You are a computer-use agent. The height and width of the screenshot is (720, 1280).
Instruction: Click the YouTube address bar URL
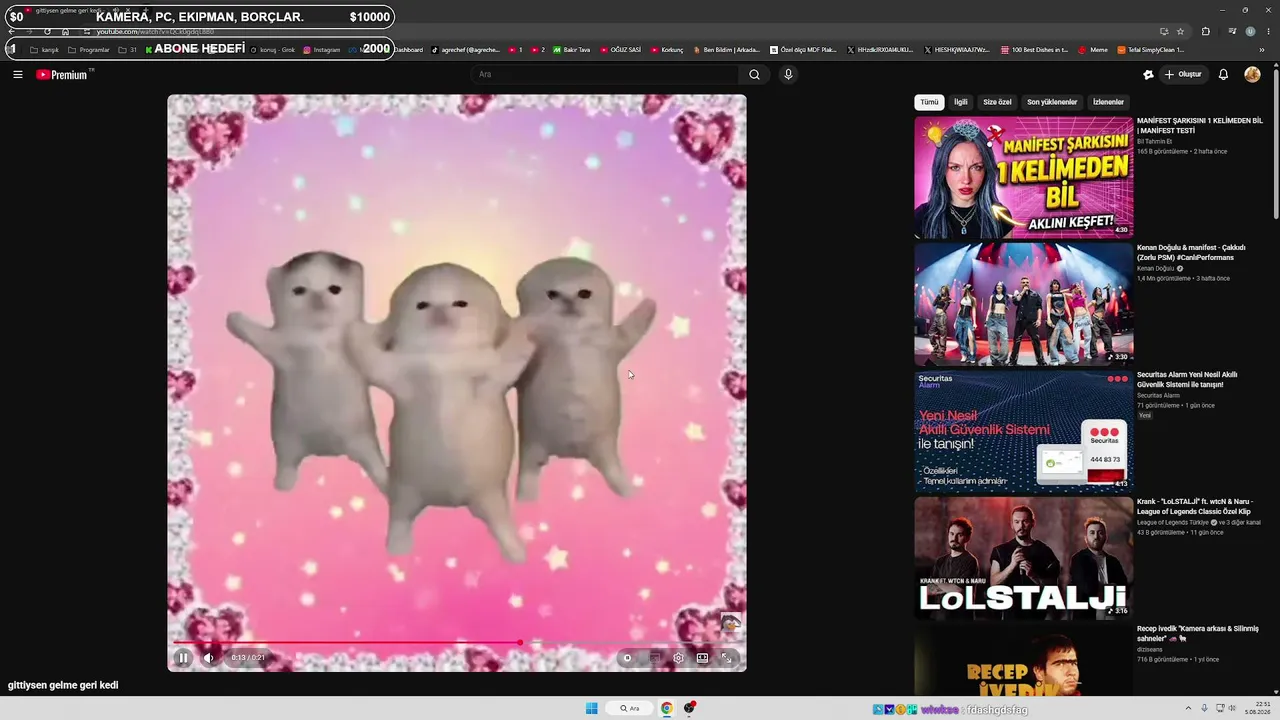(155, 31)
